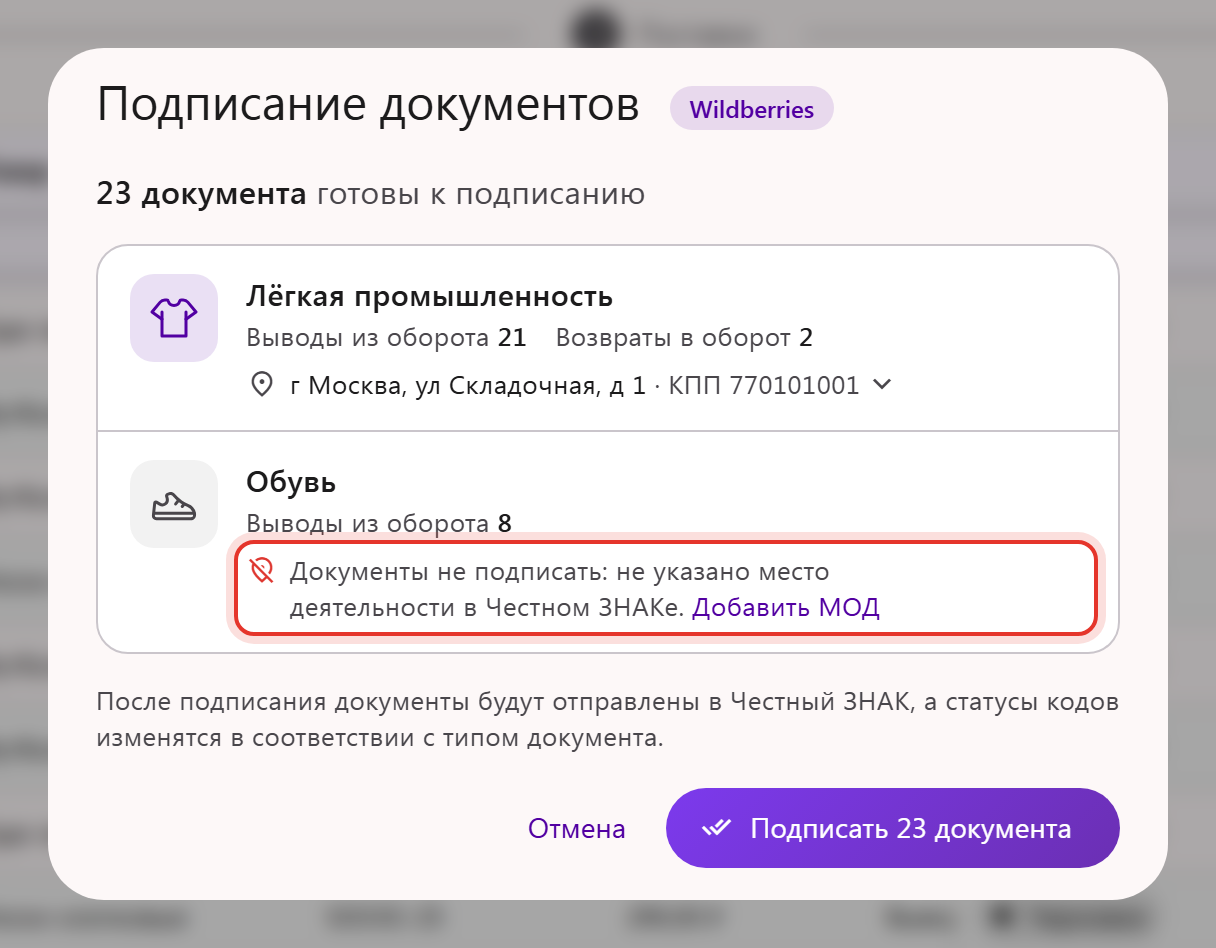Select the Лёгкая промышленность heading
Viewport: 1216px width, 948px height.
click(429, 297)
